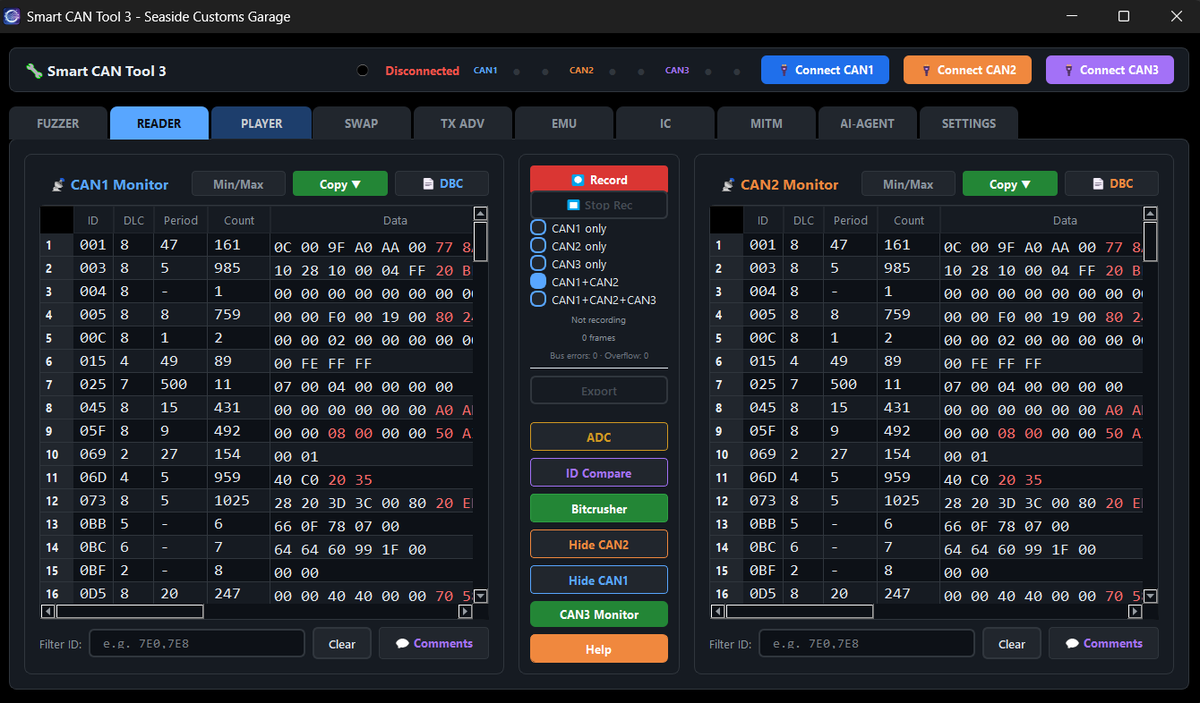Open the DBC file in CAN2 Monitor
Screen dimensions: 1200x703
pyautogui.click(x=1111, y=183)
